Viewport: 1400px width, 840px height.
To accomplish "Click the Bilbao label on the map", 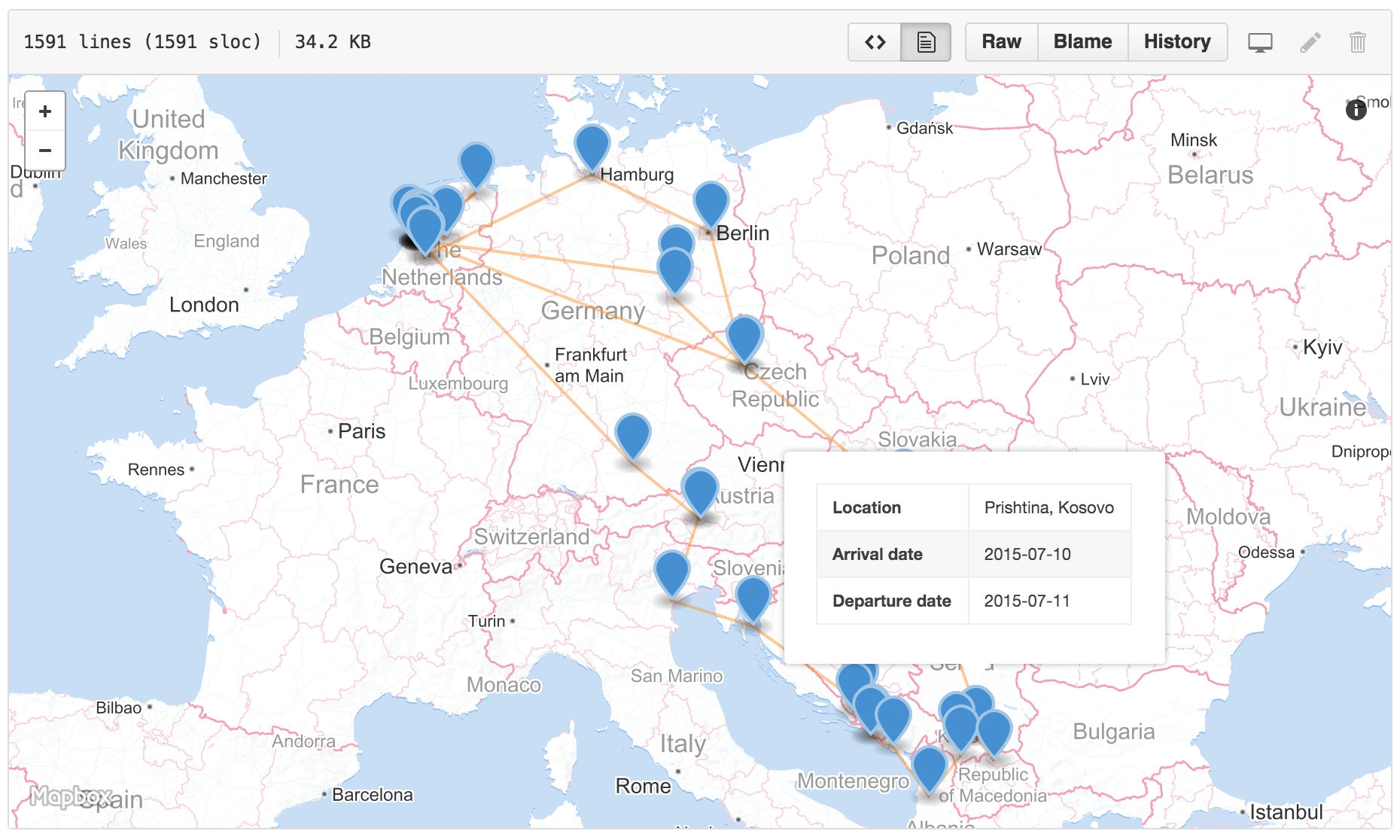I will click(118, 708).
